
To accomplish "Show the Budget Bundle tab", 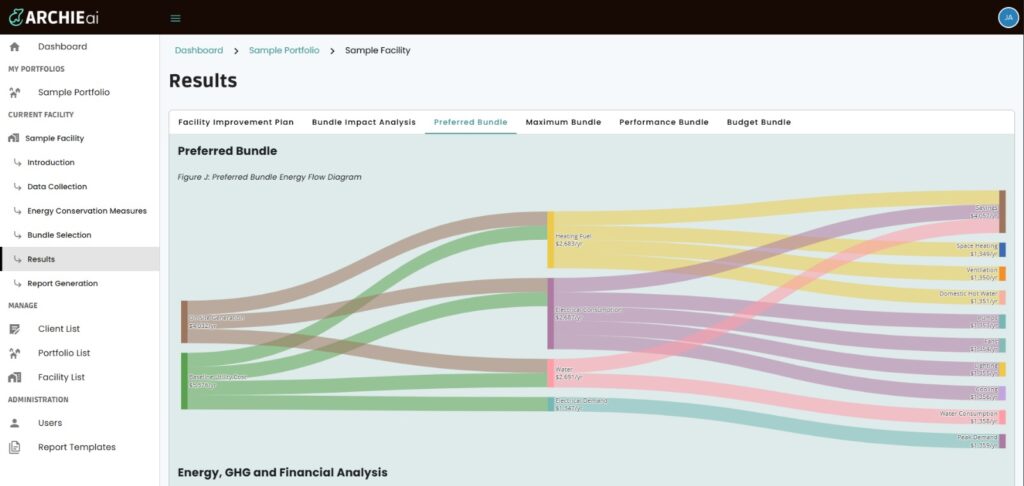I will (x=758, y=122).
